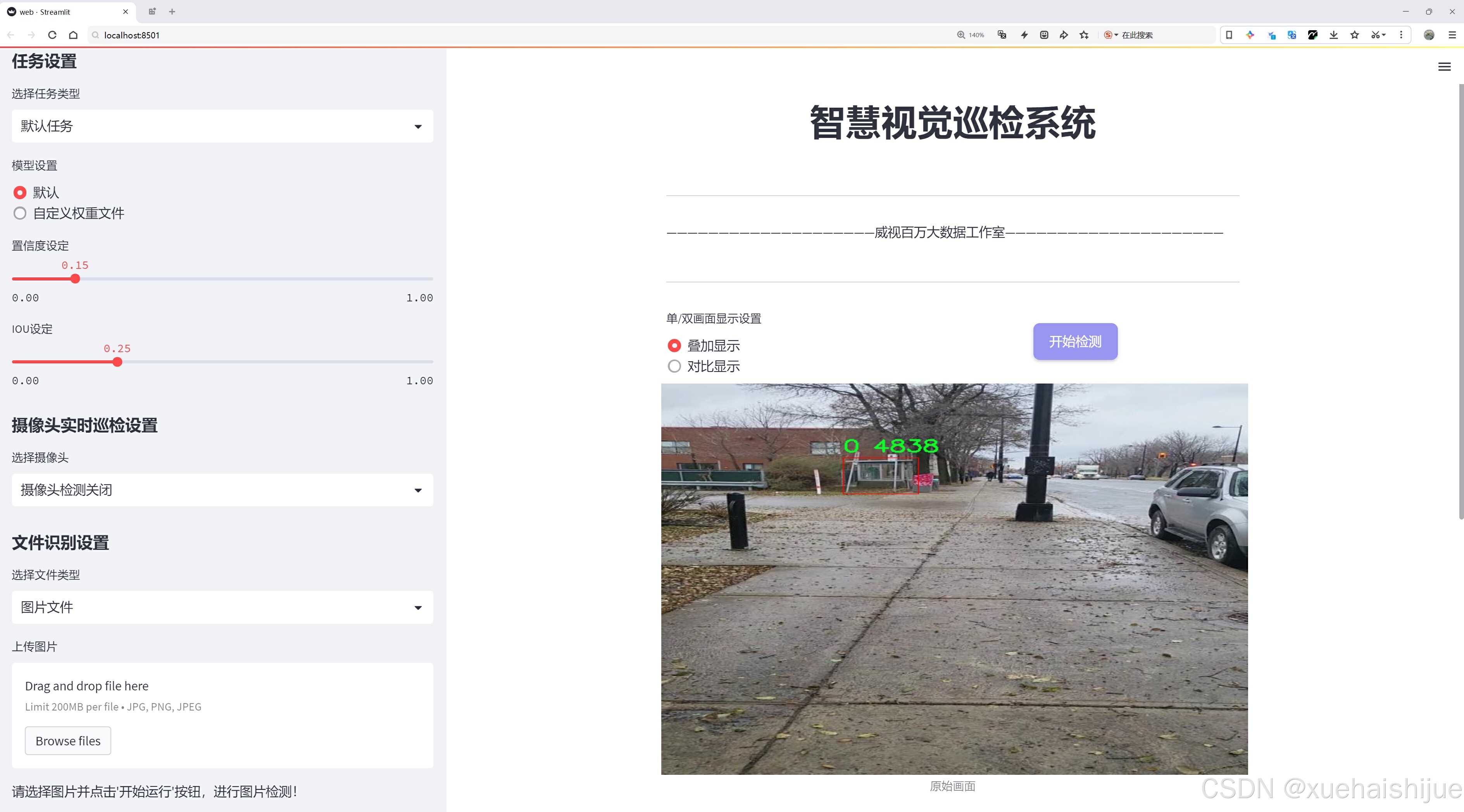Open a new browser tab
Image resolution: width=1464 pixels, height=812 pixels.
point(172,11)
